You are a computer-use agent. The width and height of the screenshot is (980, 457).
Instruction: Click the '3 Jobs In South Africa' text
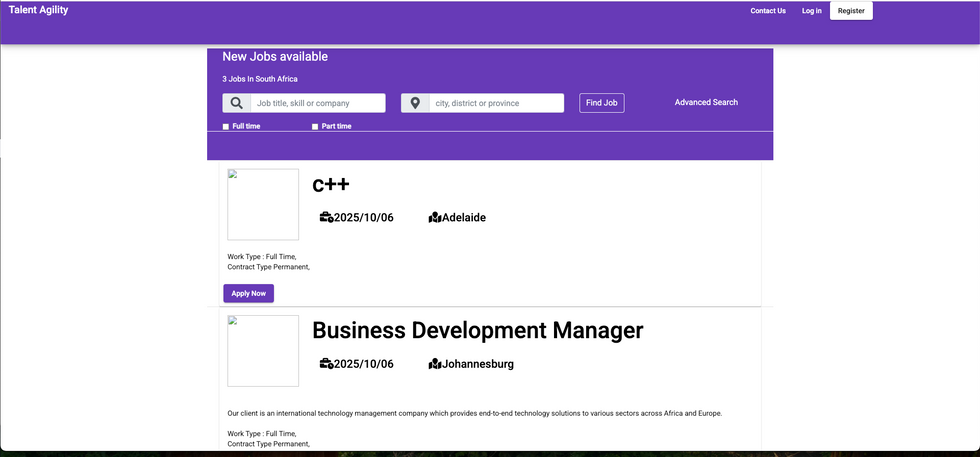tap(260, 79)
